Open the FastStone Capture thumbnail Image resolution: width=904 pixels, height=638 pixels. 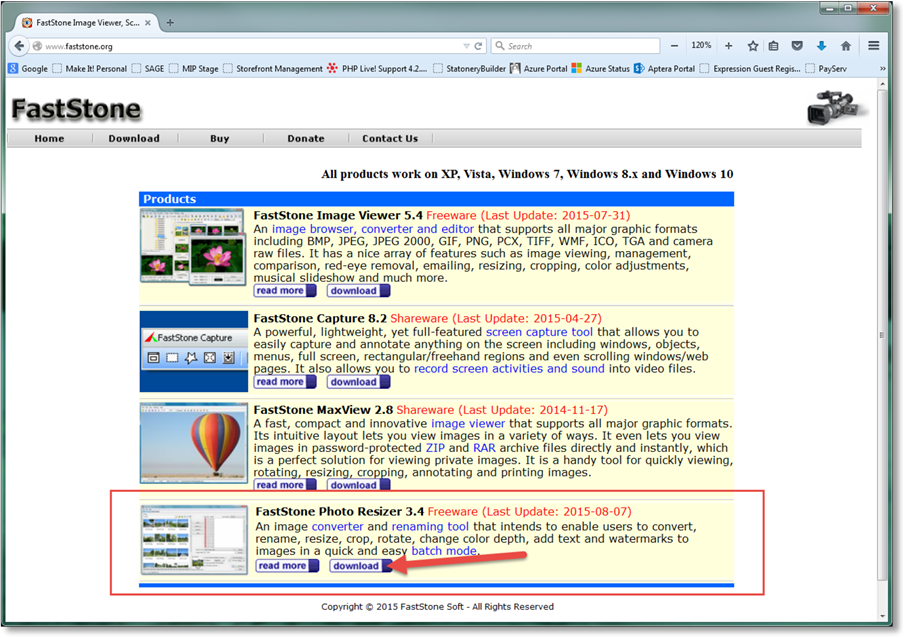194,352
